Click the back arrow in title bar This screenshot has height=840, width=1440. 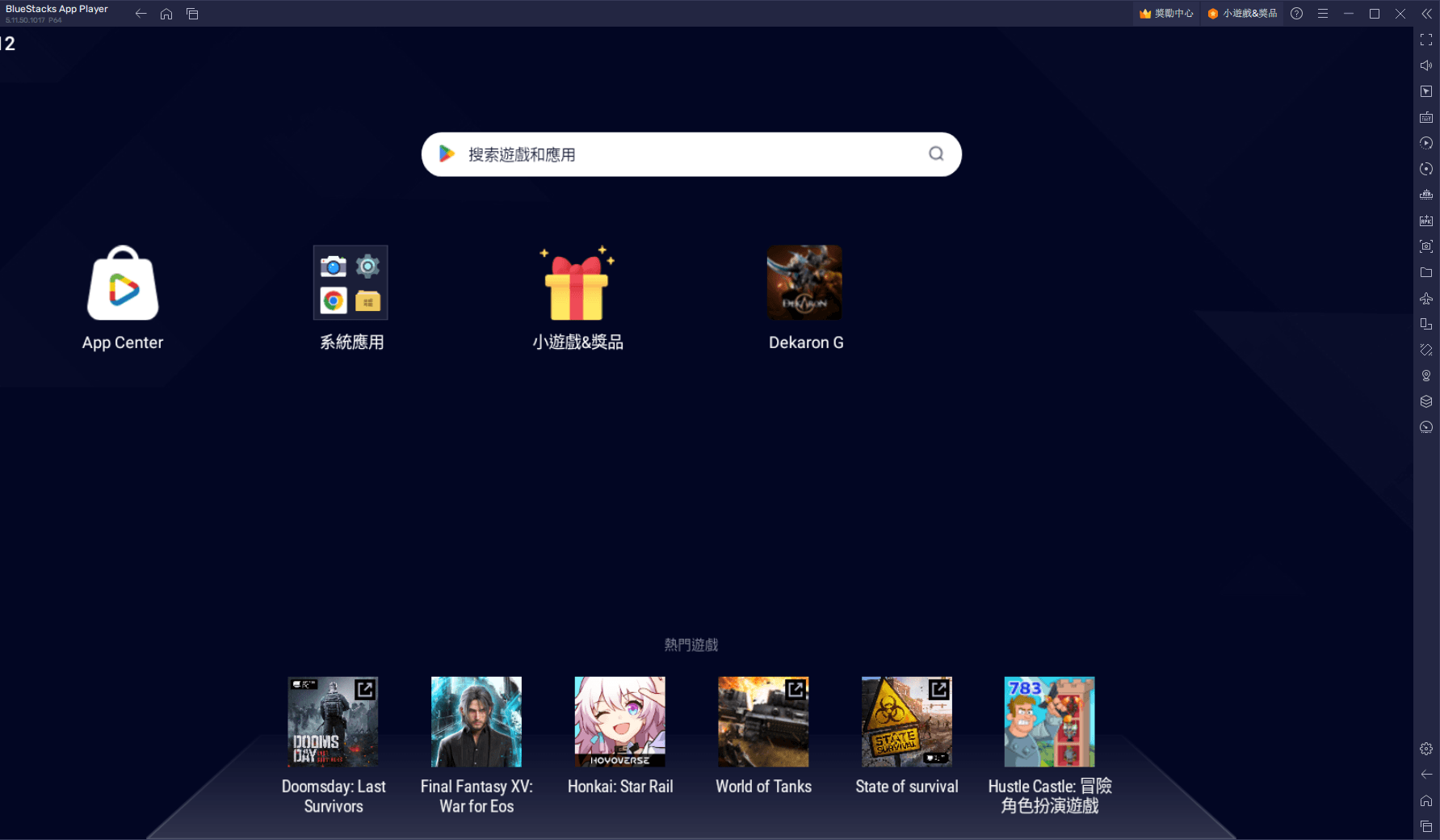tap(141, 14)
